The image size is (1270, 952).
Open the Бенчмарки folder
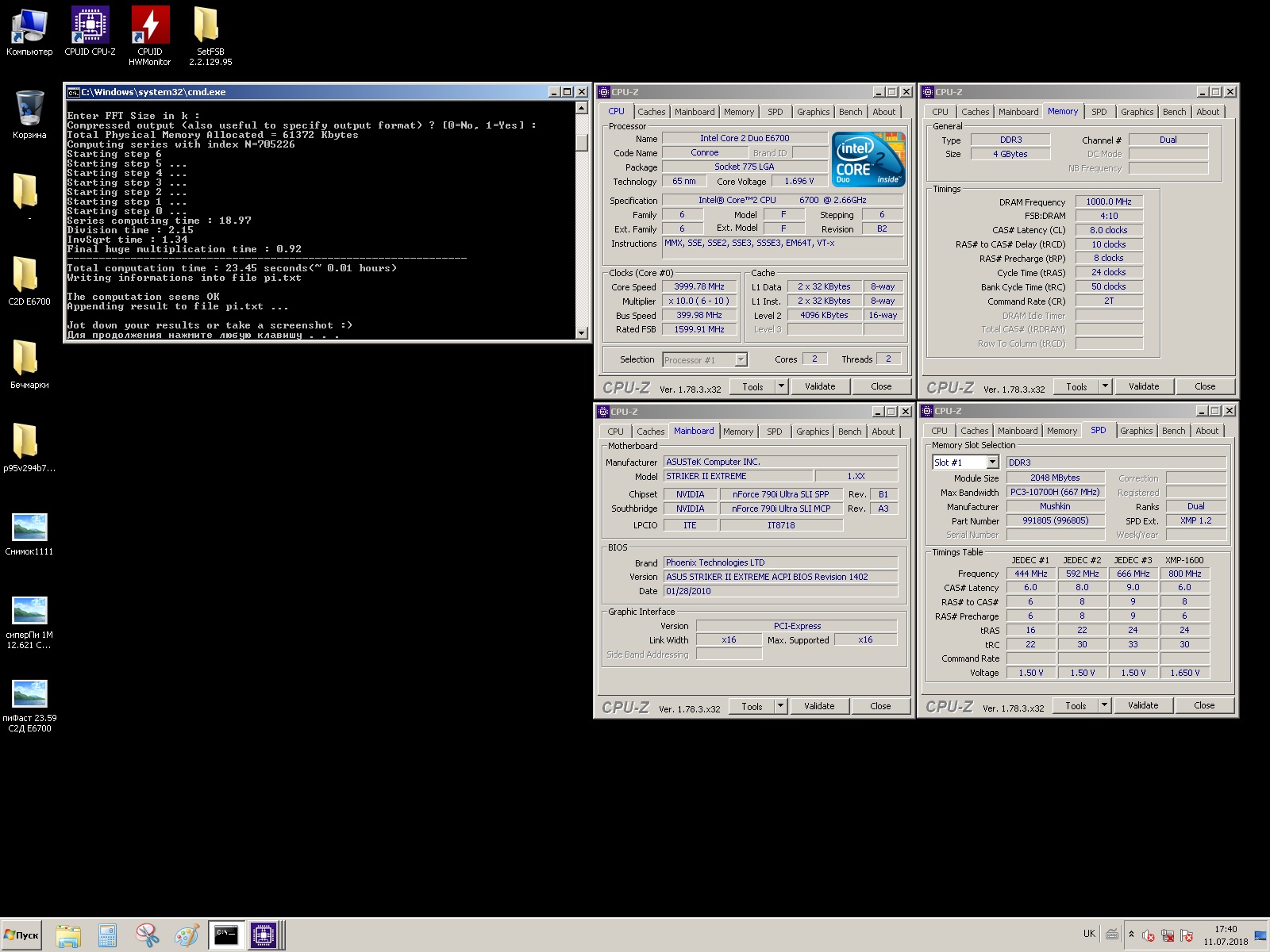click(29, 365)
